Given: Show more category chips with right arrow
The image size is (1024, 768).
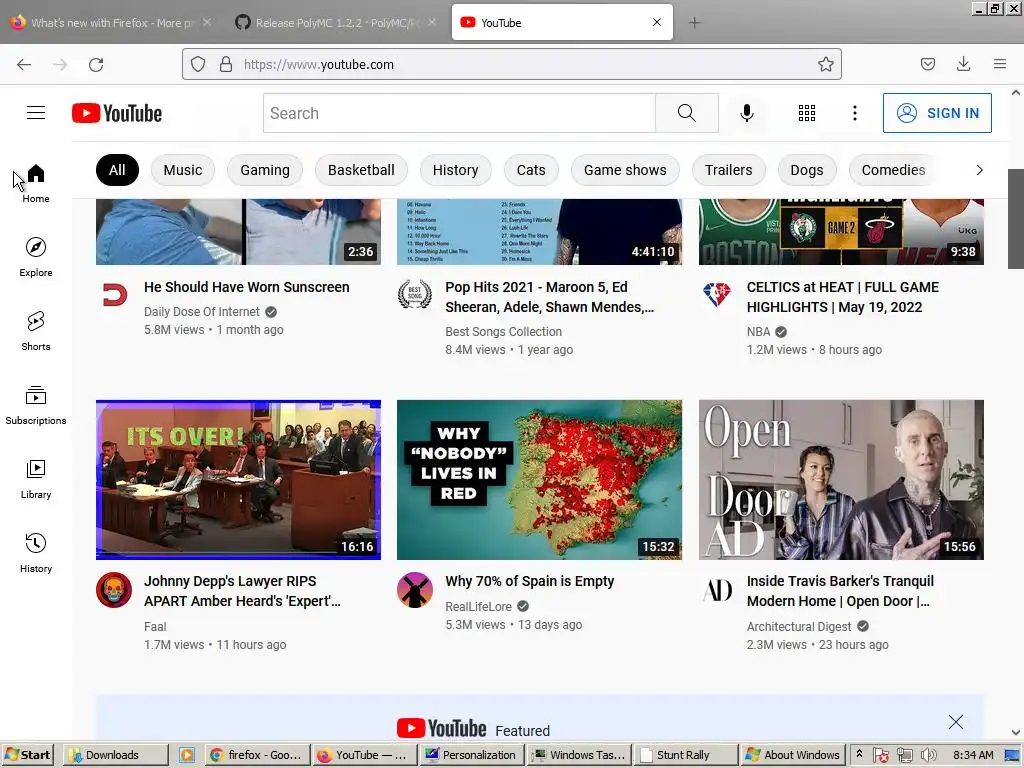Looking at the screenshot, I should coord(979,170).
